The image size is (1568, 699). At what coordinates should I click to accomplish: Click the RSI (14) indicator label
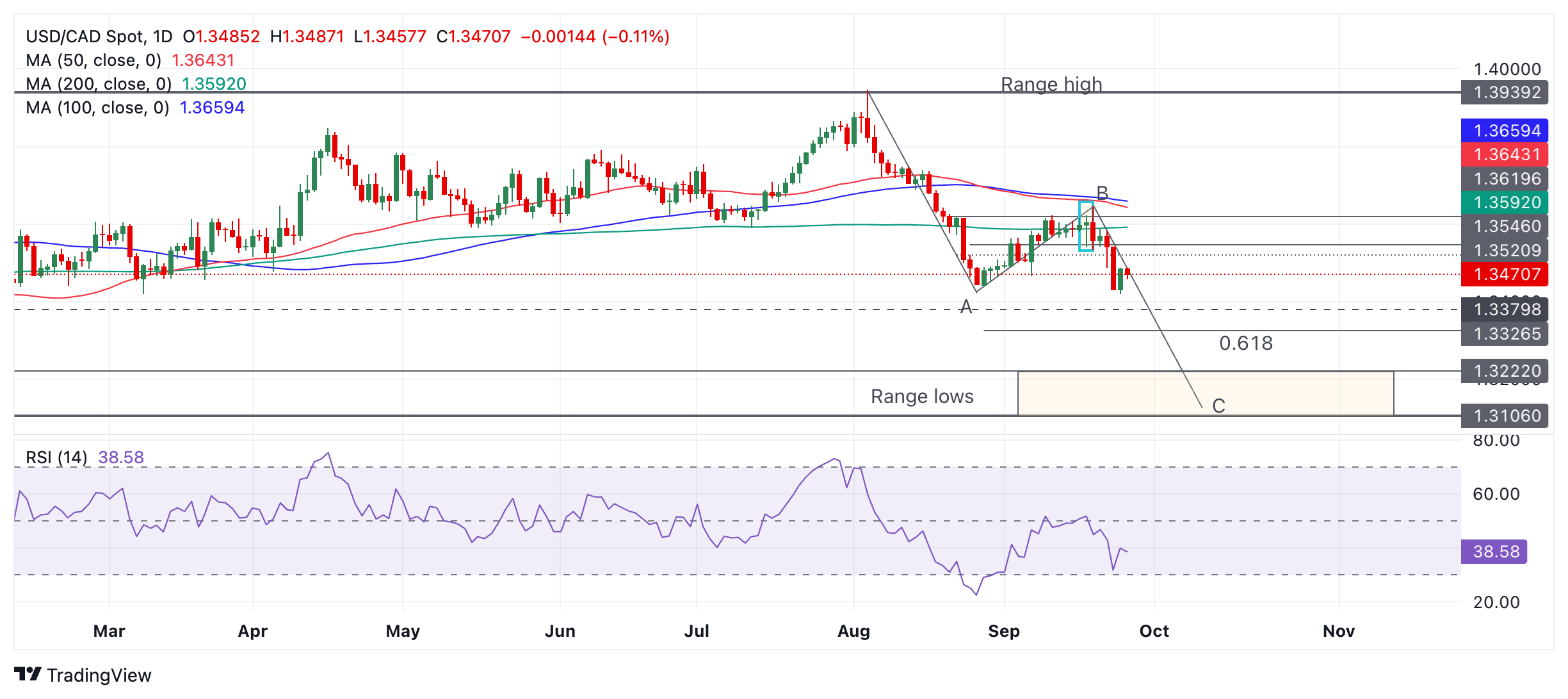pyautogui.click(x=56, y=457)
